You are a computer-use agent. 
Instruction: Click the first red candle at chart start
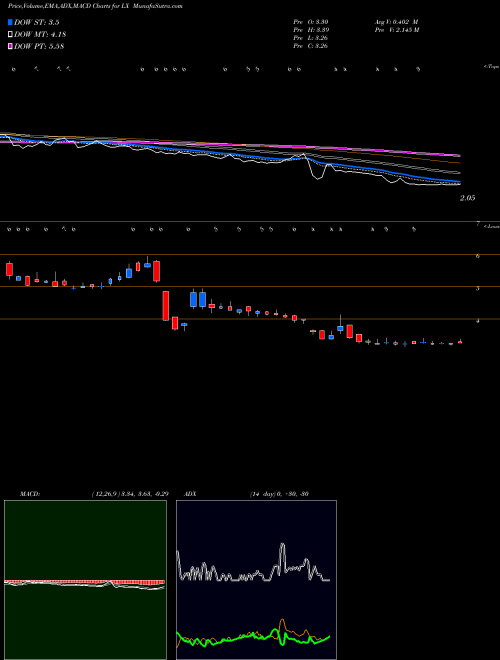click(9, 269)
